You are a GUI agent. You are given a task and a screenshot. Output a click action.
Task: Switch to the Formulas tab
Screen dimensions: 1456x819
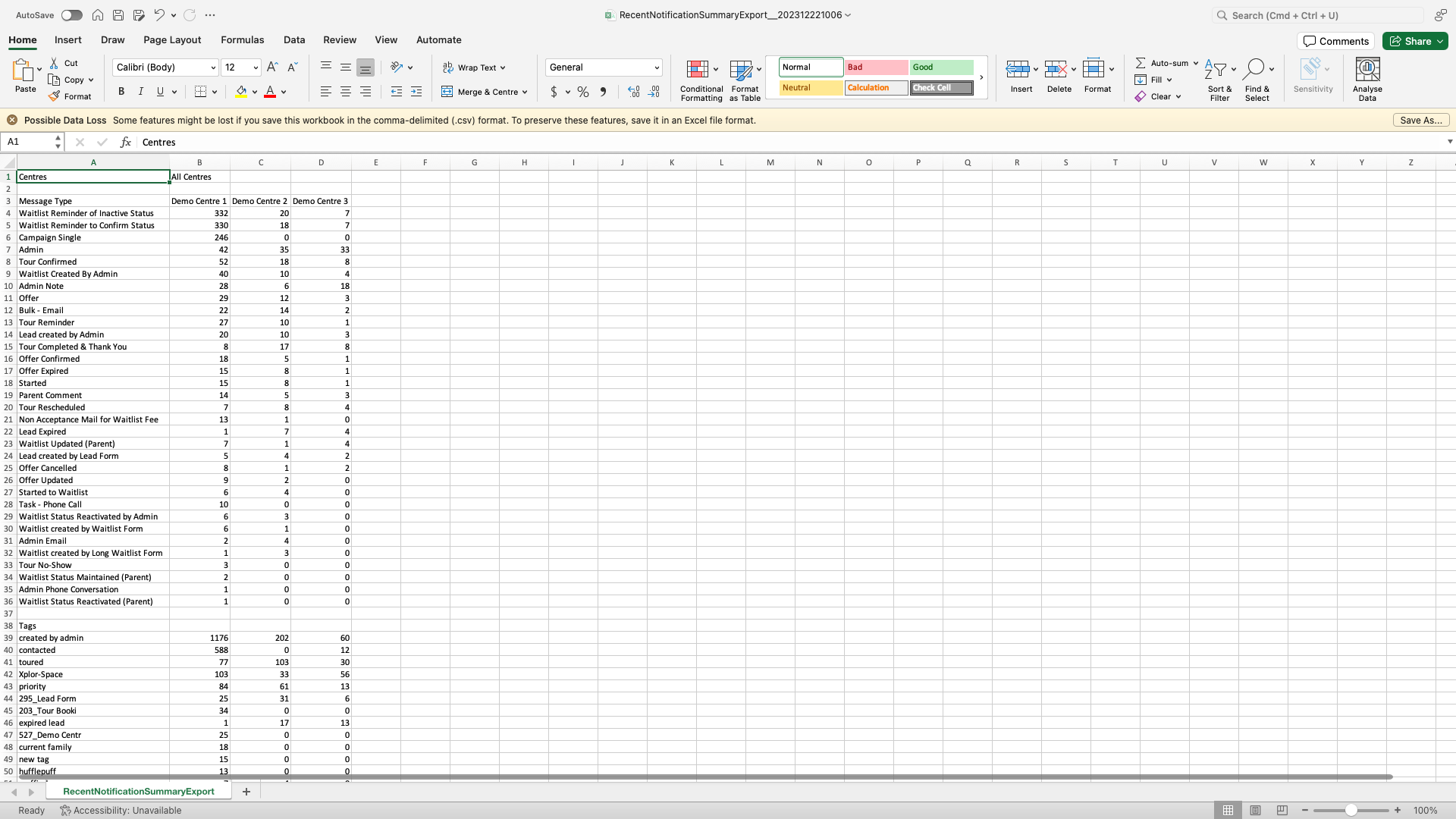pos(242,40)
